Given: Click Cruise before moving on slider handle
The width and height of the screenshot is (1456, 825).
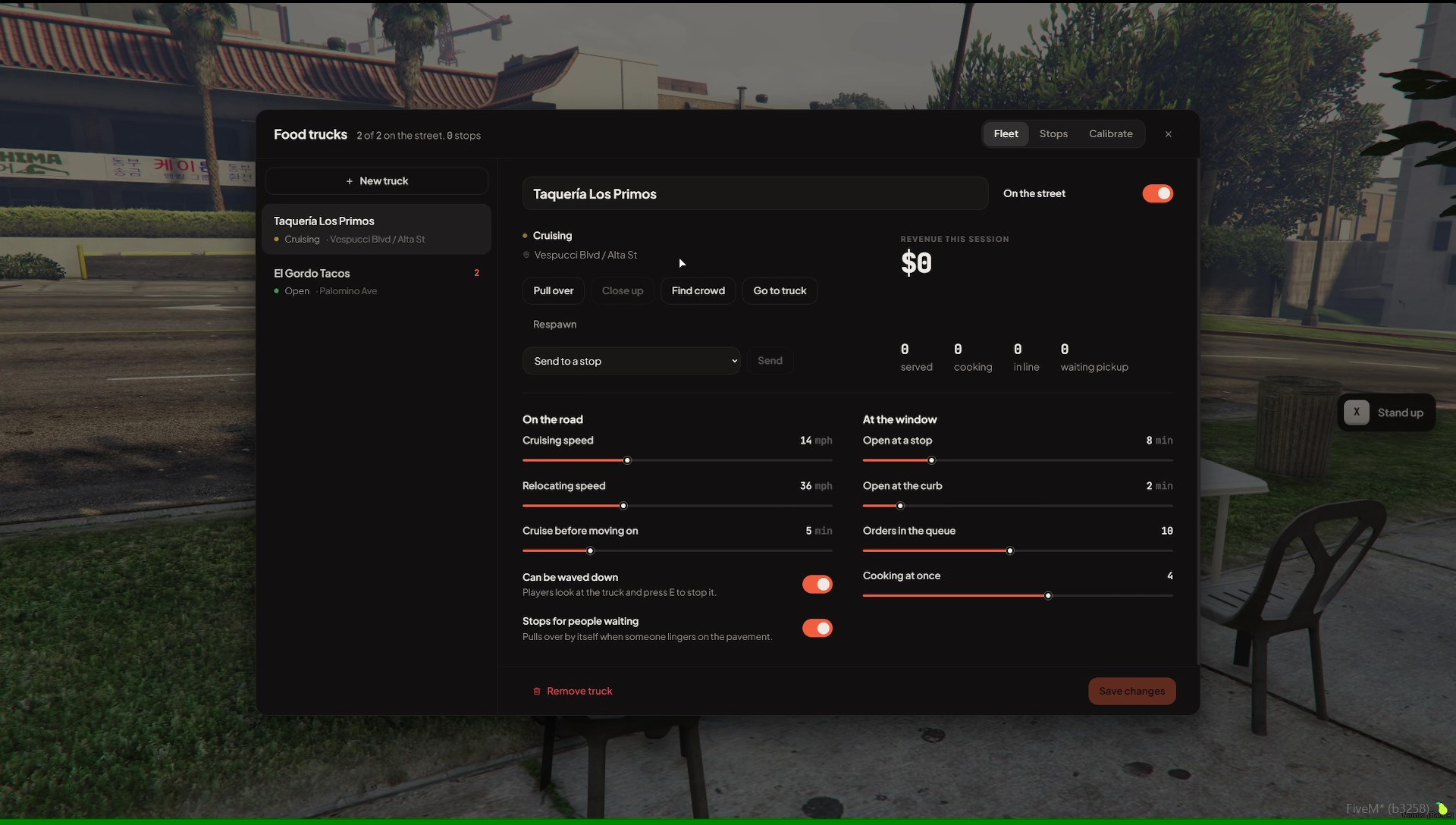Looking at the screenshot, I should click(590, 551).
